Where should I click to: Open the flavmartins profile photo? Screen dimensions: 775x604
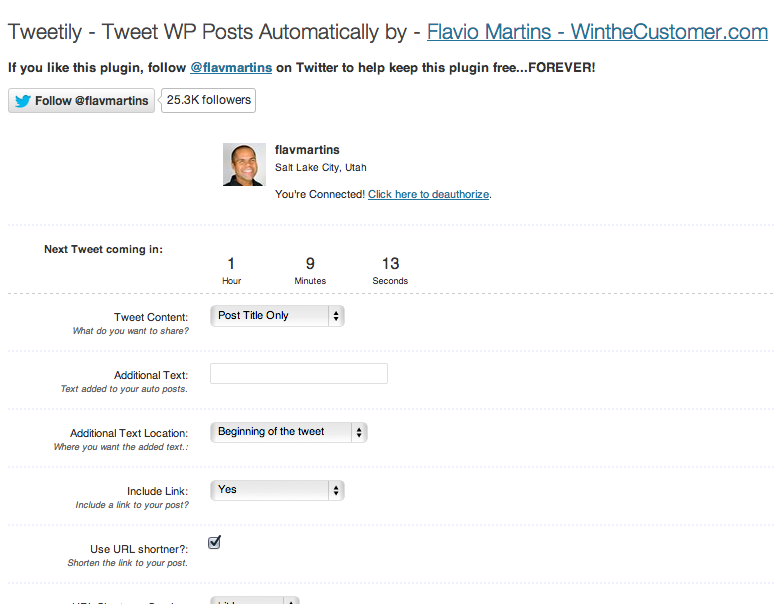coord(244,165)
